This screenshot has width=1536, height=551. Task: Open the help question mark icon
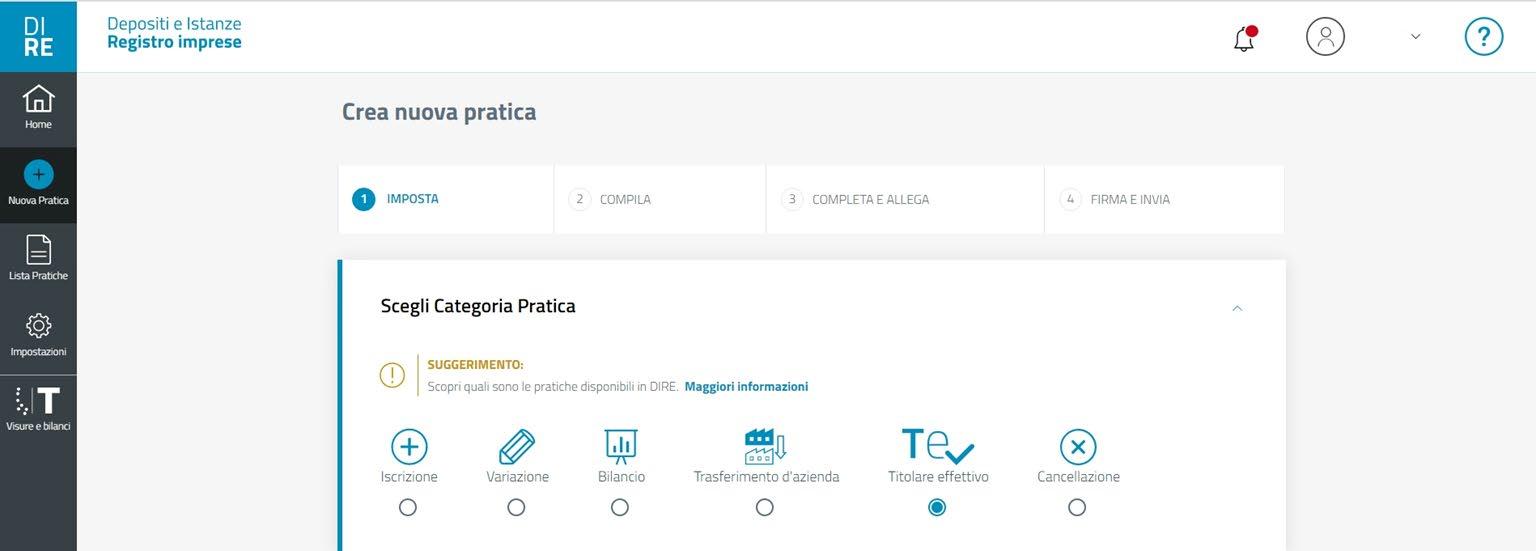click(x=1483, y=37)
